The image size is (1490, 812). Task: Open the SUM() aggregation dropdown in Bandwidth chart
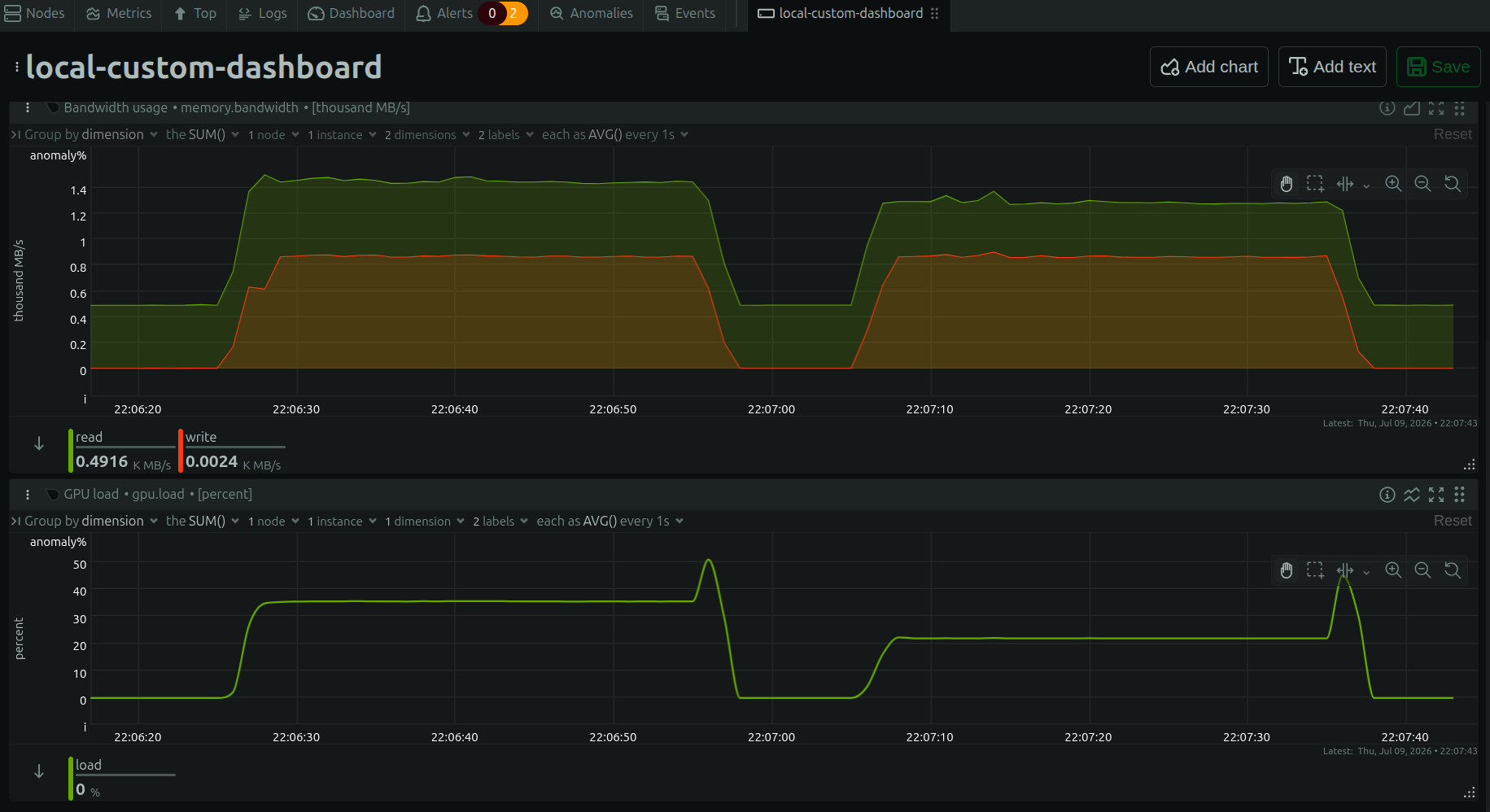(202, 134)
